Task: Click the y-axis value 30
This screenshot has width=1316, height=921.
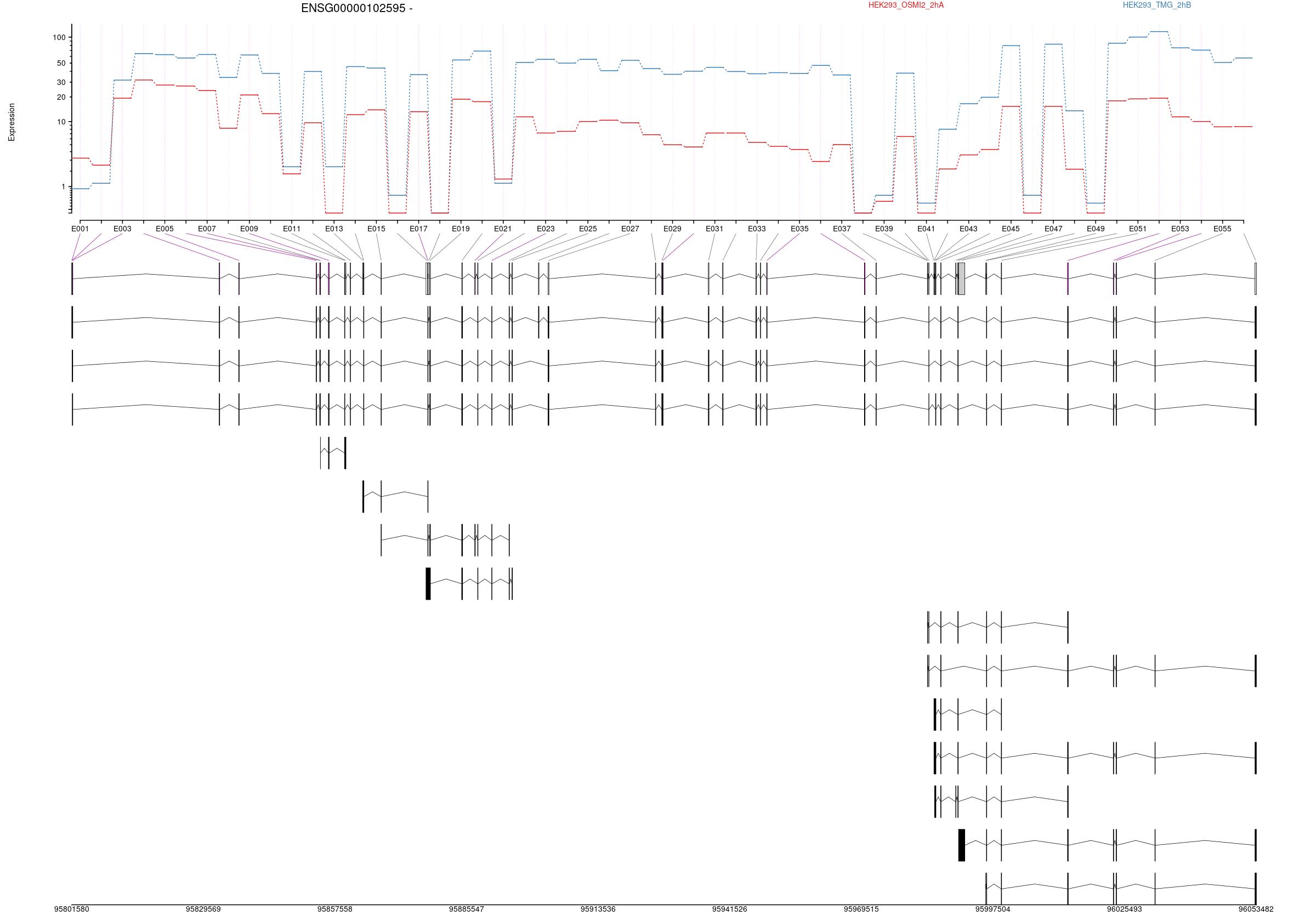Action: pos(61,83)
